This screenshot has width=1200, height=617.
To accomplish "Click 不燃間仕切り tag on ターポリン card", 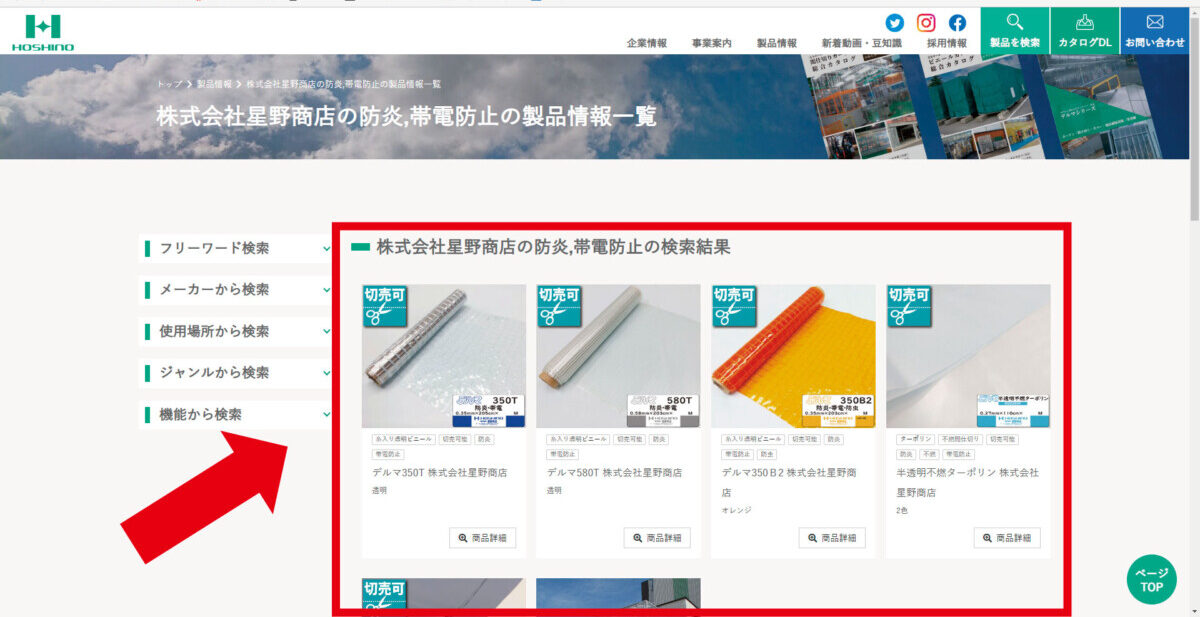I will 959,439.
